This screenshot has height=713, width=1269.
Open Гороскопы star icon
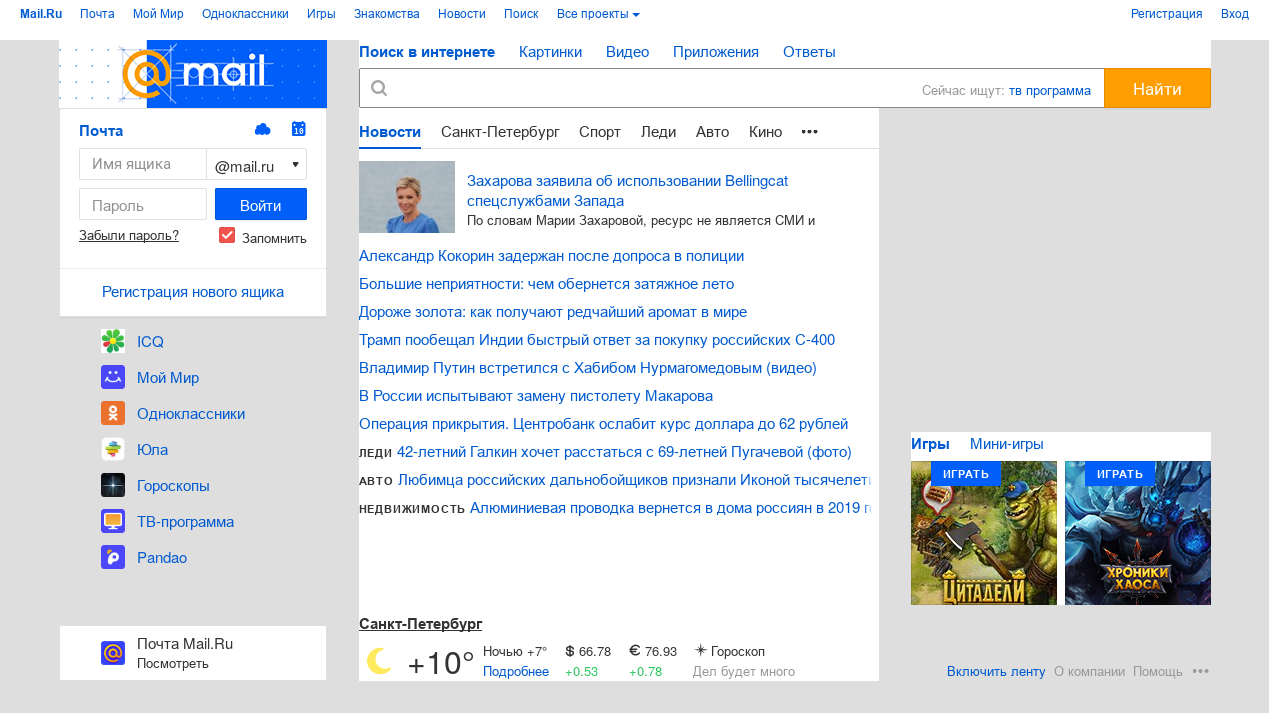[113, 485]
